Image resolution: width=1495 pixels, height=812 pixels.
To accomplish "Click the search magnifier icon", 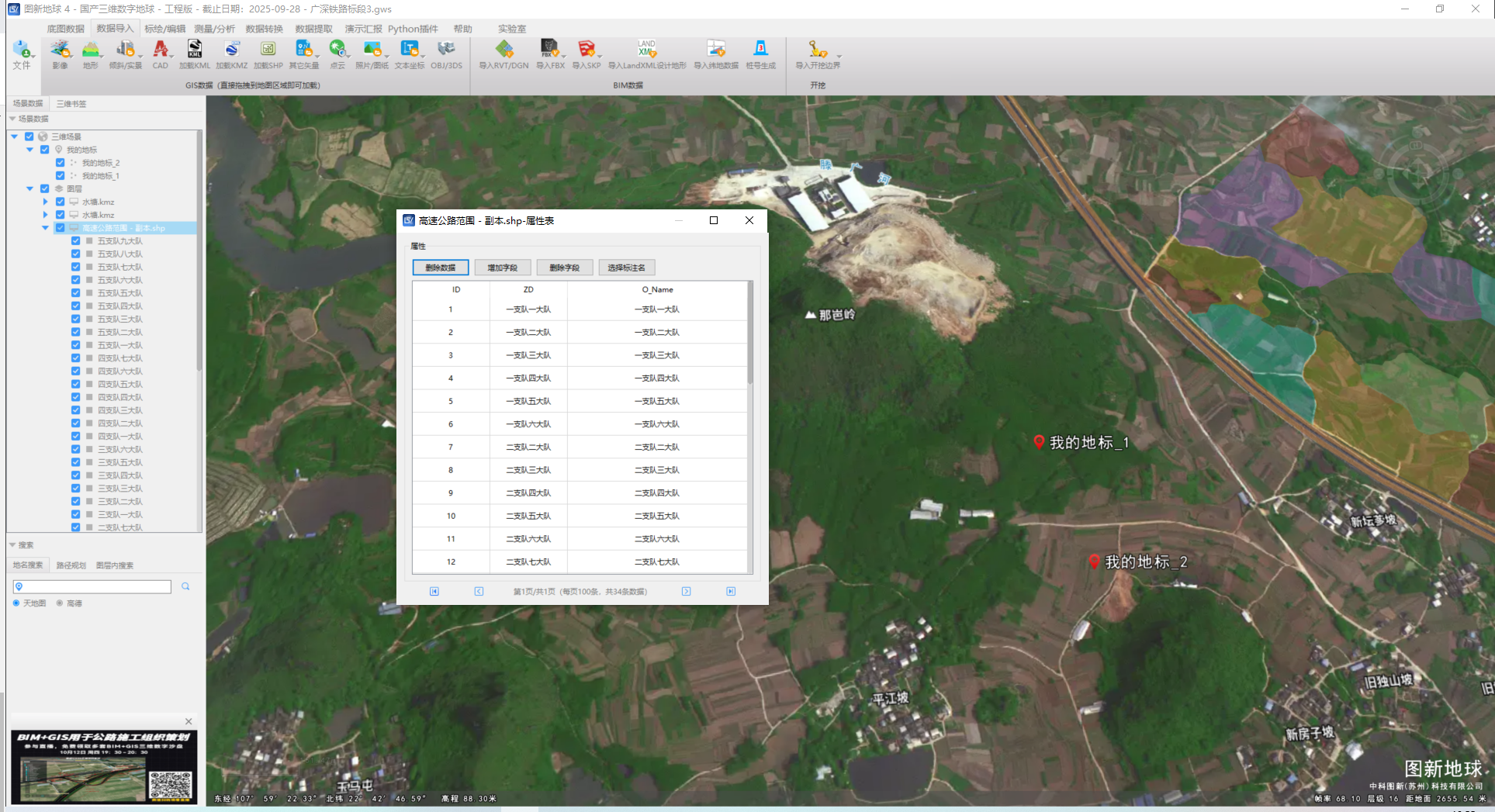I will pyautogui.click(x=185, y=587).
